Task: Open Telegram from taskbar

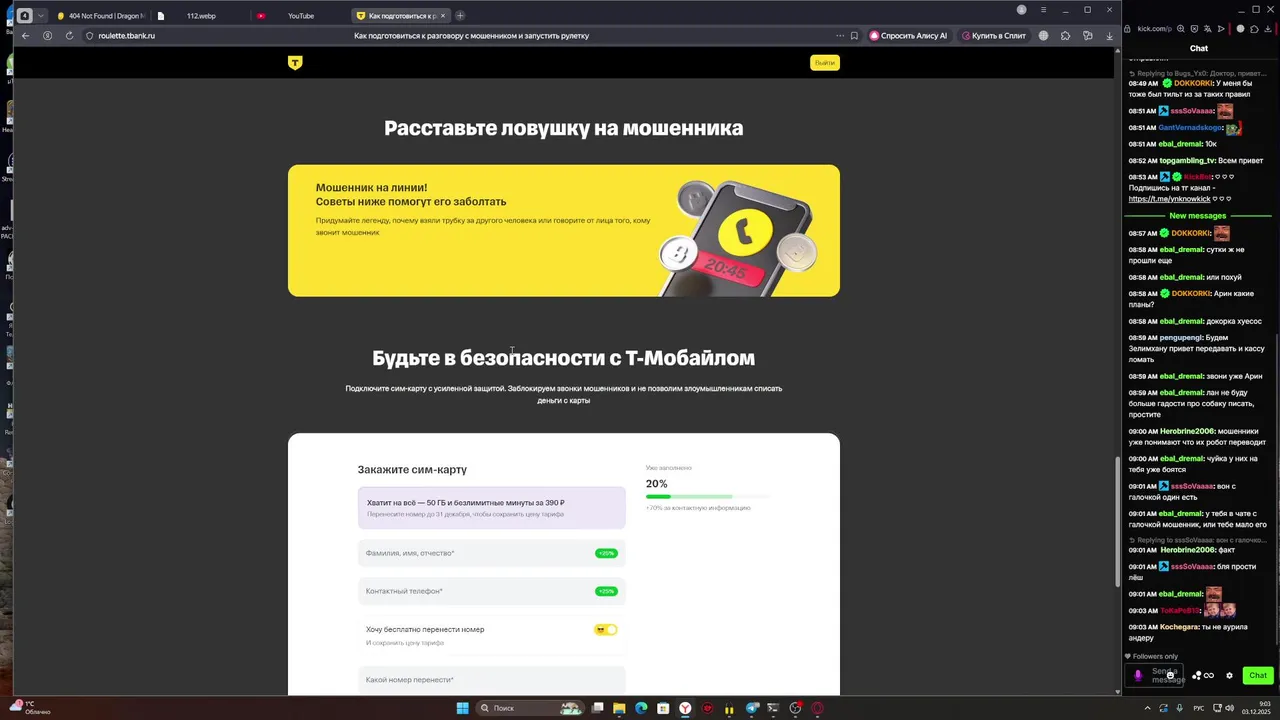Action: click(751, 708)
